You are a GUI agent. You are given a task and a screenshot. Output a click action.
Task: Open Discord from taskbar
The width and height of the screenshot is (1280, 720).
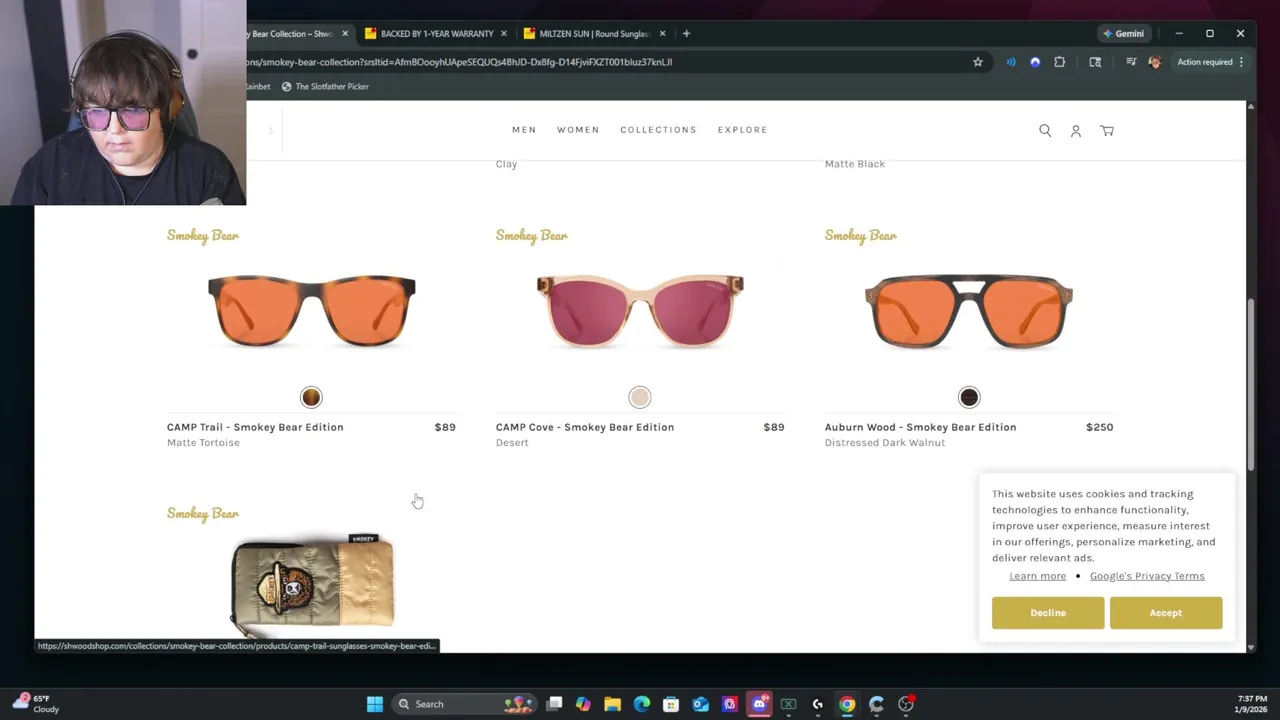coord(759,704)
